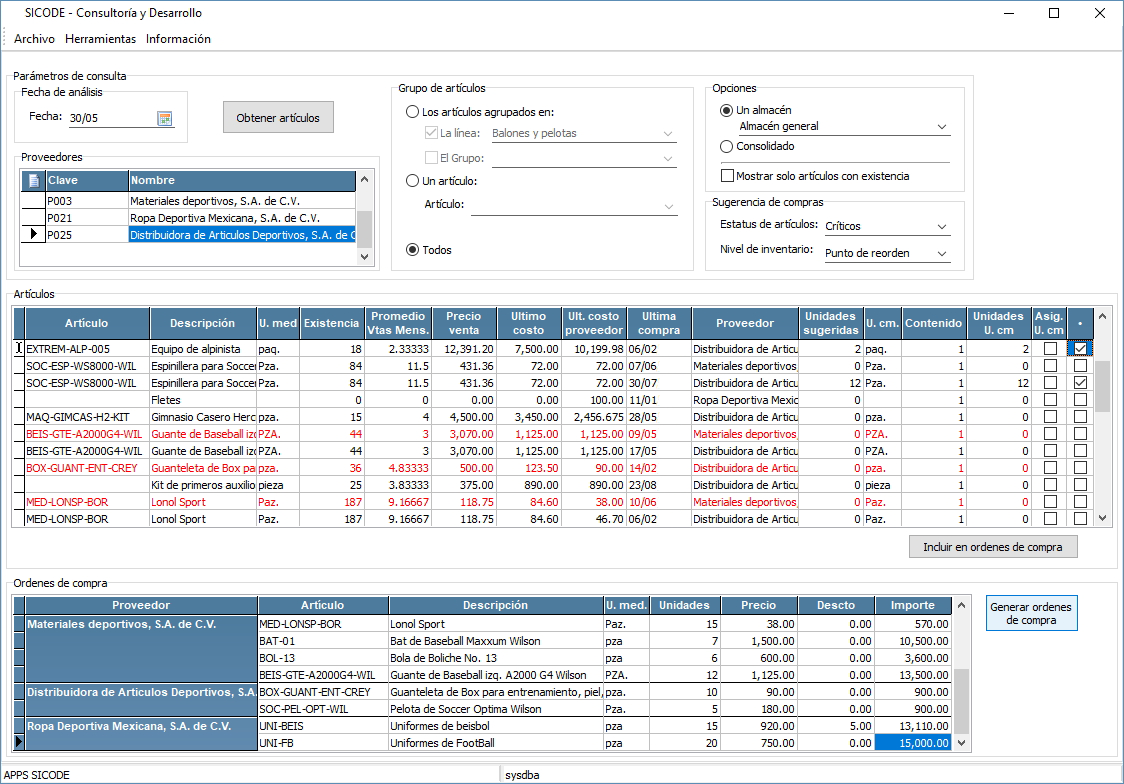The height and width of the screenshot is (784, 1124).
Task: Open Nivel de inventario dropdown
Action: [941, 254]
